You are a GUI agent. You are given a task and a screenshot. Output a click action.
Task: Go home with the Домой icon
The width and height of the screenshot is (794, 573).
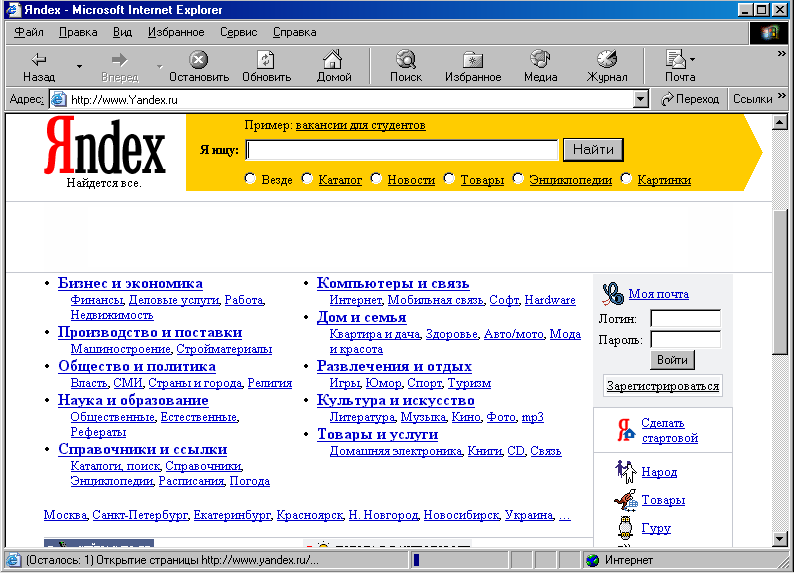(333, 59)
